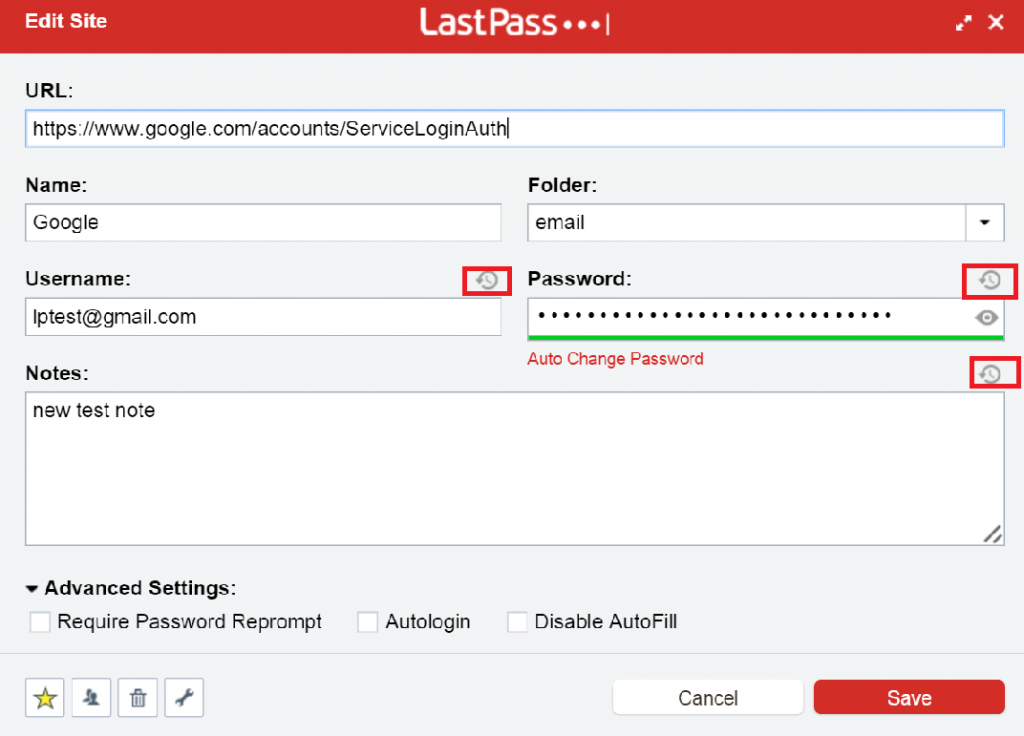Open the wrench settings tool

pos(184,697)
